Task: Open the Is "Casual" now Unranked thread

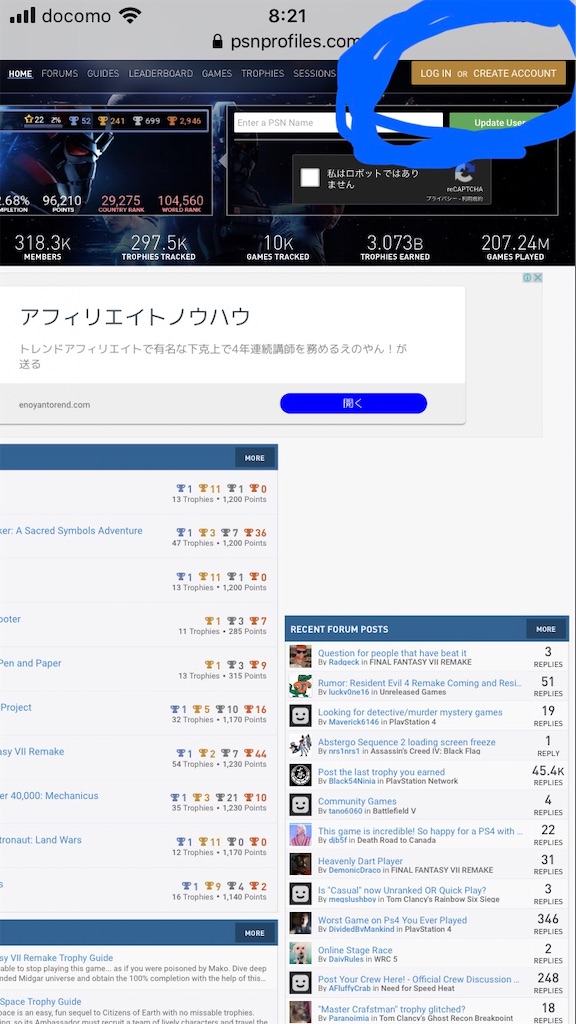Action: [402, 891]
